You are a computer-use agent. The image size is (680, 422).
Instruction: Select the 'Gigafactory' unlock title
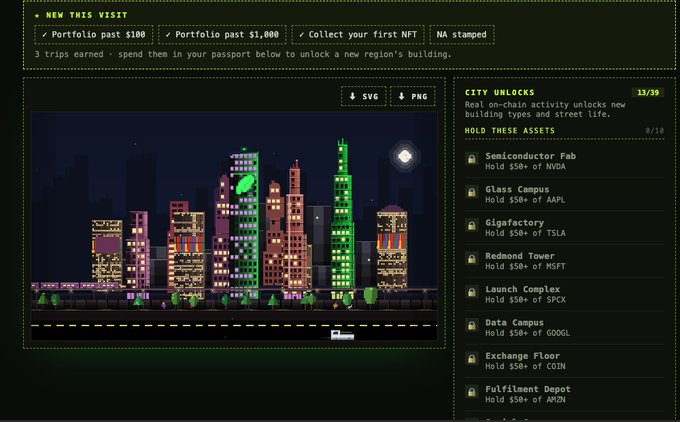point(514,222)
